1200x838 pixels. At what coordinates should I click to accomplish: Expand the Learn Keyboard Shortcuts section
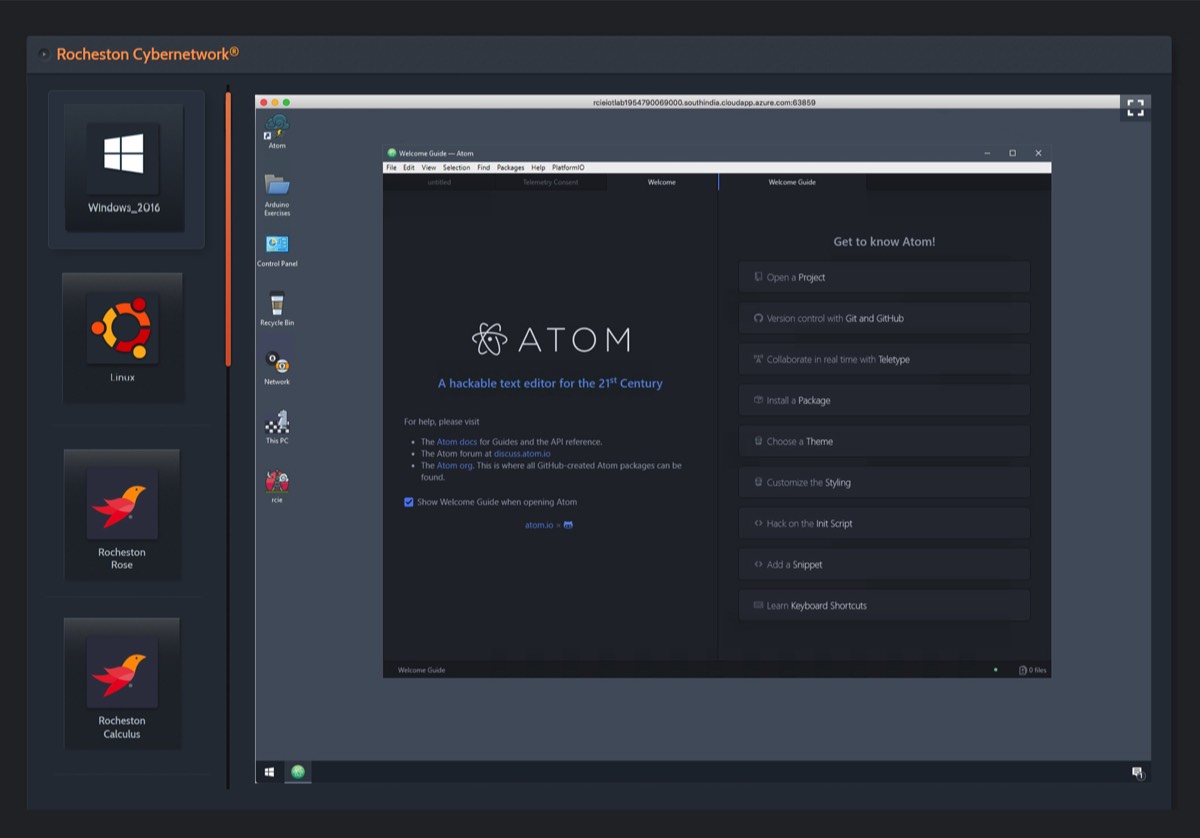(x=884, y=605)
